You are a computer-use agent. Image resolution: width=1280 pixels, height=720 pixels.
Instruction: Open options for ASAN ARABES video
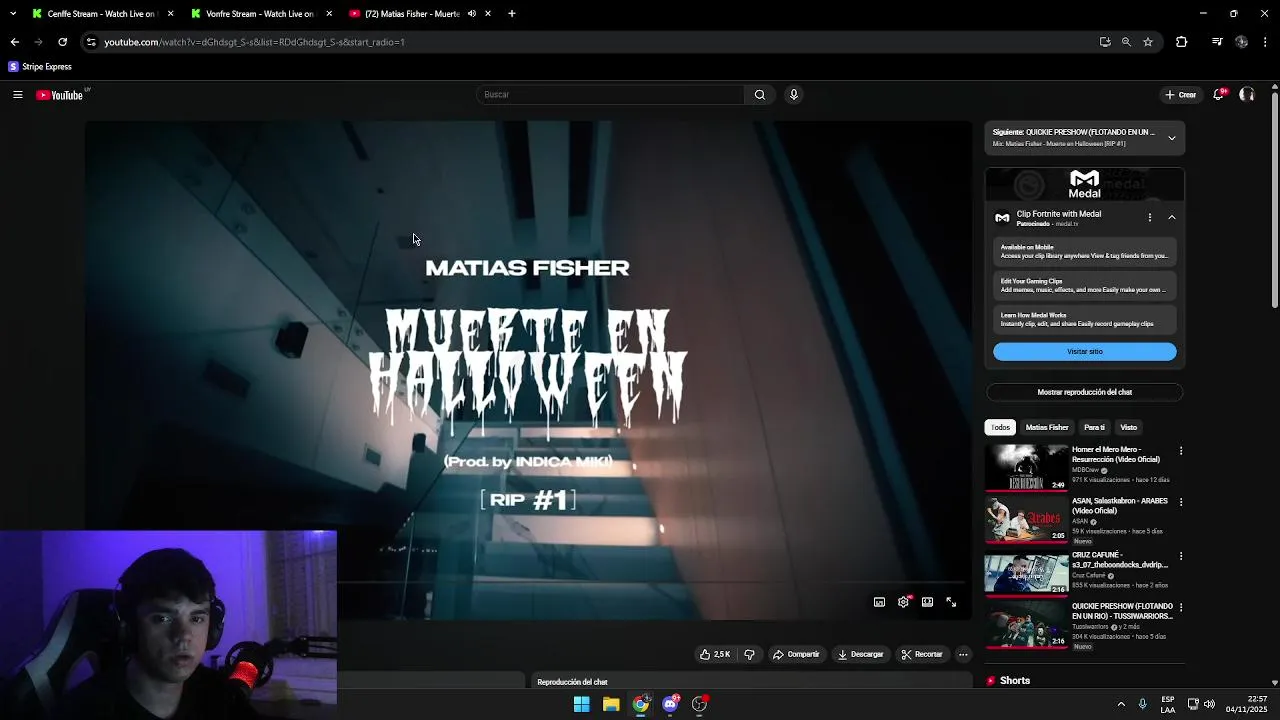[x=1181, y=502]
